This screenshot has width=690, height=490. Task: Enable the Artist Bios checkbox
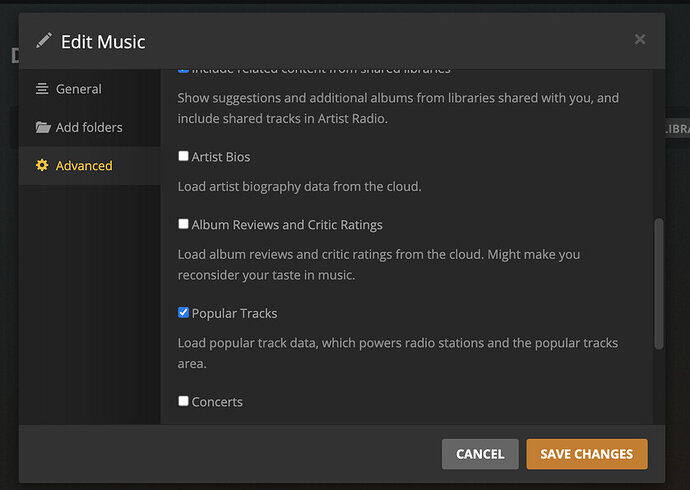183,156
